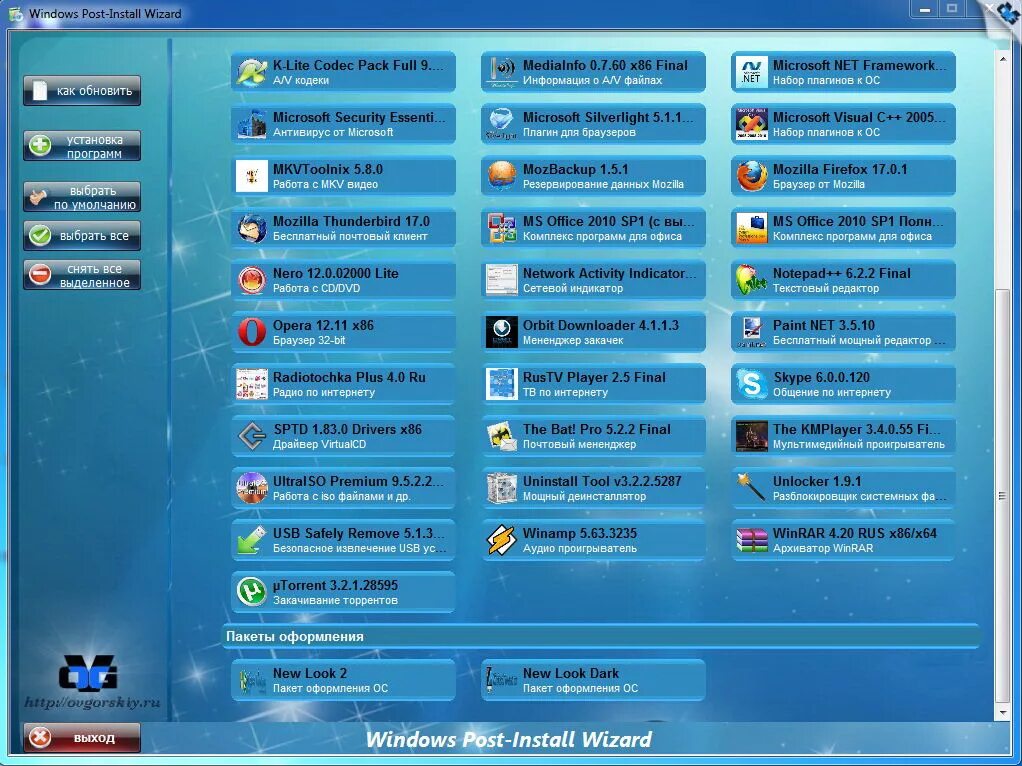The height and width of the screenshot is (766, 1022).
Task: Click 'Браузер 32-bit' description text
Action: click(x=309, y=340)
